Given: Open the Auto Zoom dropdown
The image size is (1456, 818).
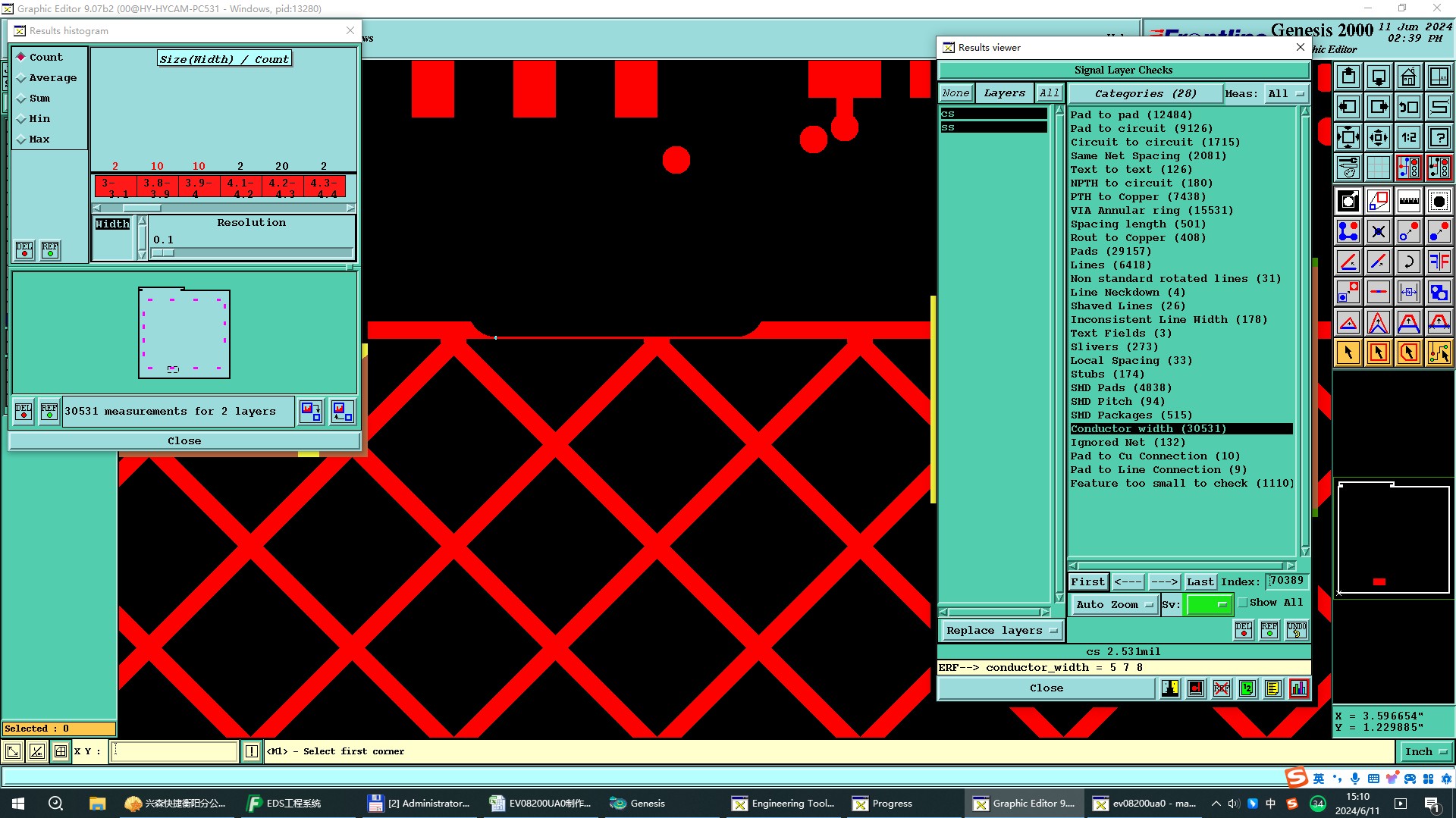Looking at the screenshot, I should click(x=1114, y=605).
